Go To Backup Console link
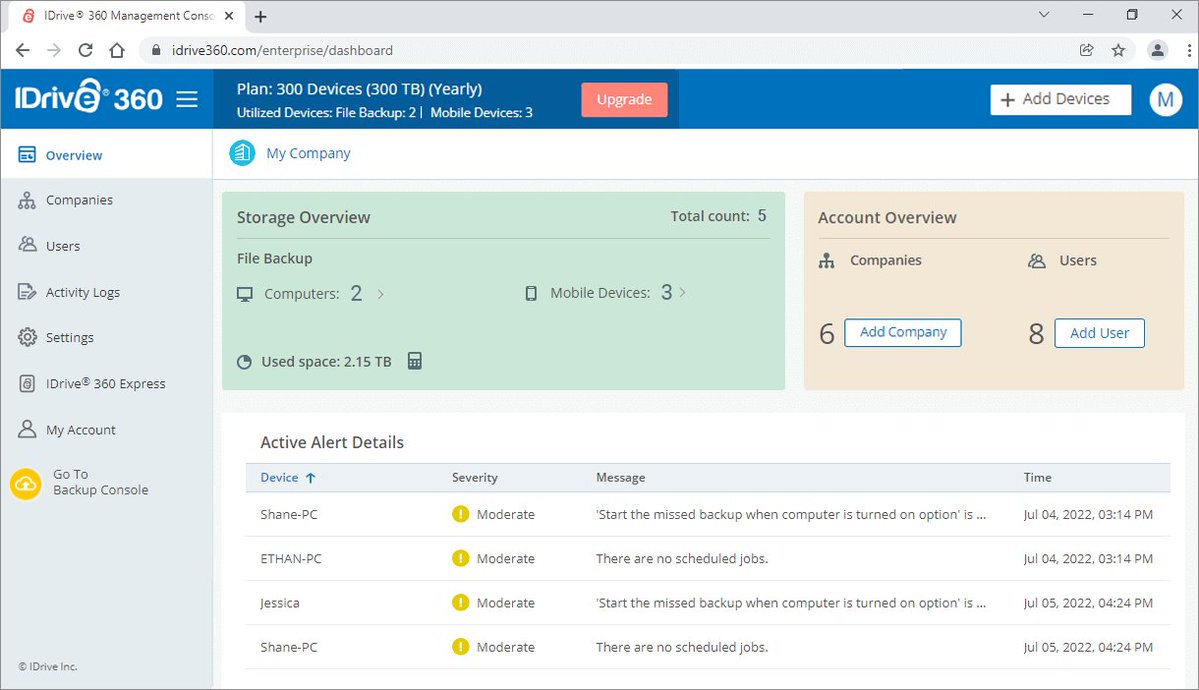This screenshot has height=690, width=1199. click(100, 483)
